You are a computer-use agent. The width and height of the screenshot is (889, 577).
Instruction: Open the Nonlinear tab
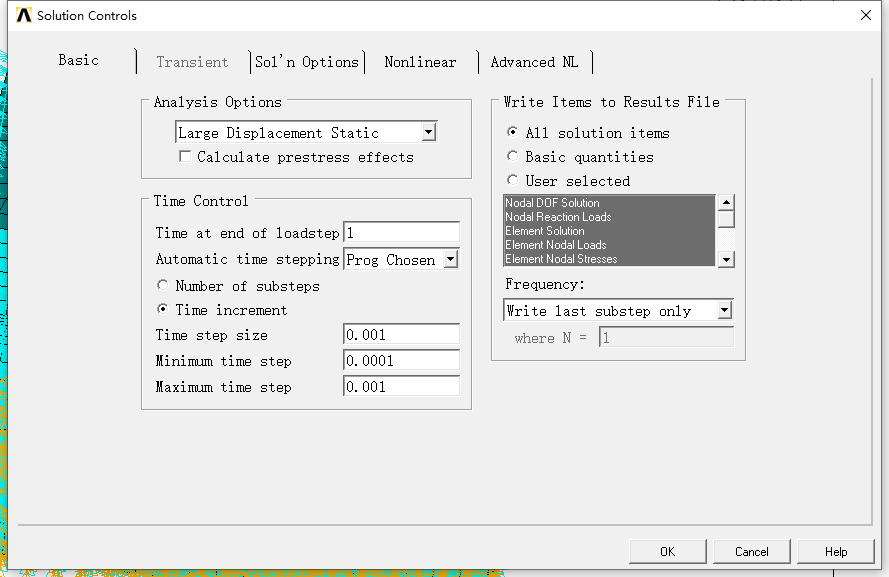click(x=420, y=62)
